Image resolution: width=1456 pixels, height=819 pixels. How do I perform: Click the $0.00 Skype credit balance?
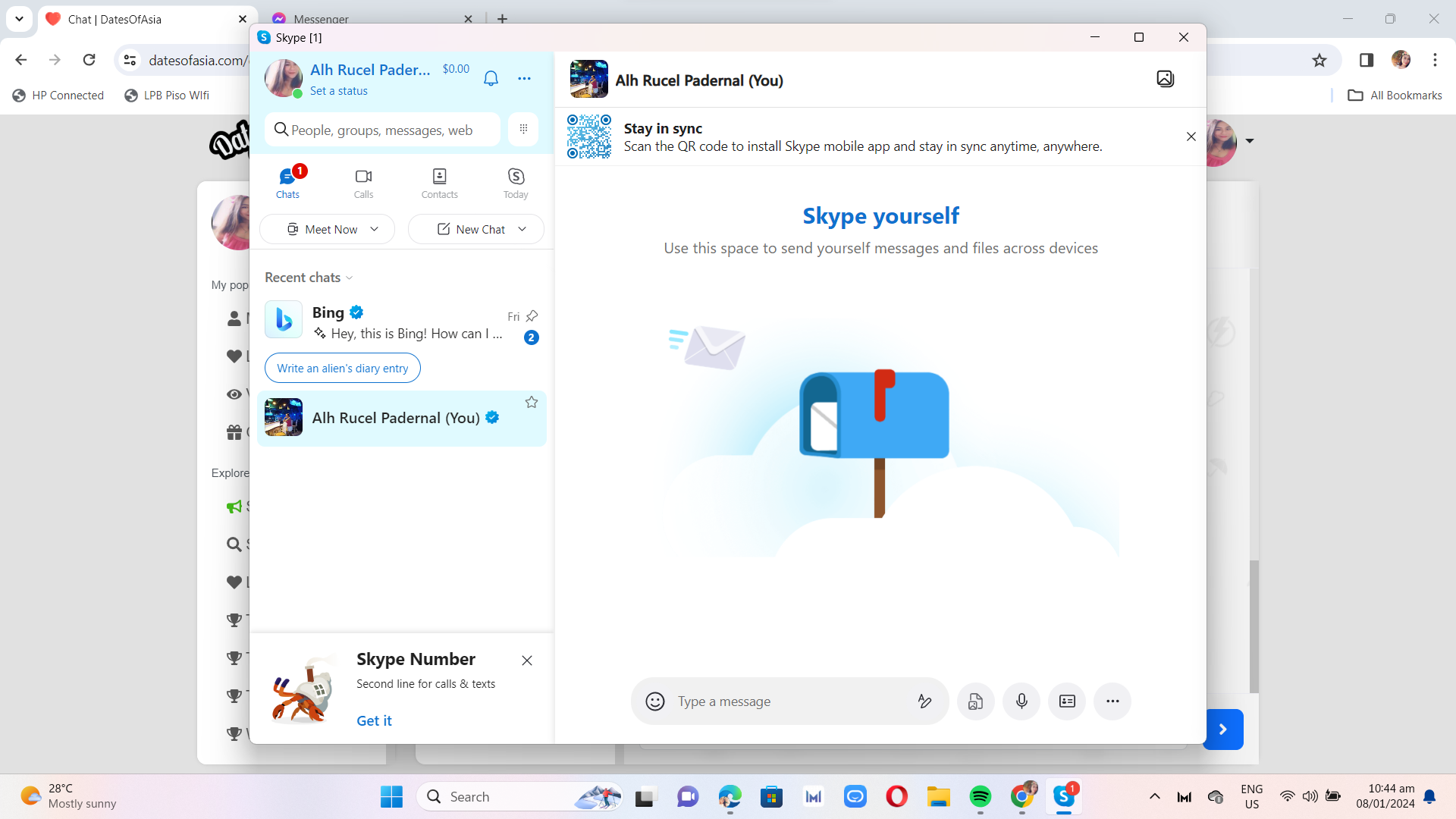pyautogui.click(x=456, y=69)
